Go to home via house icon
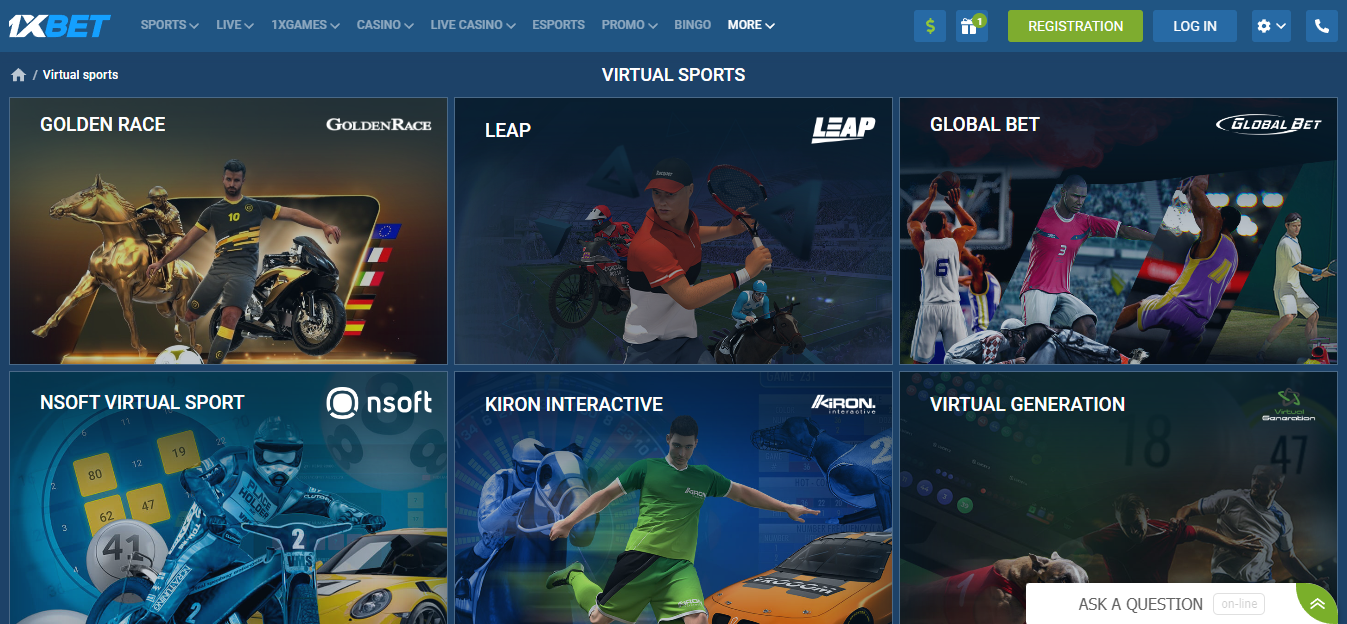The height and width of the screenshot is (624, 1347). click(18, 75)
